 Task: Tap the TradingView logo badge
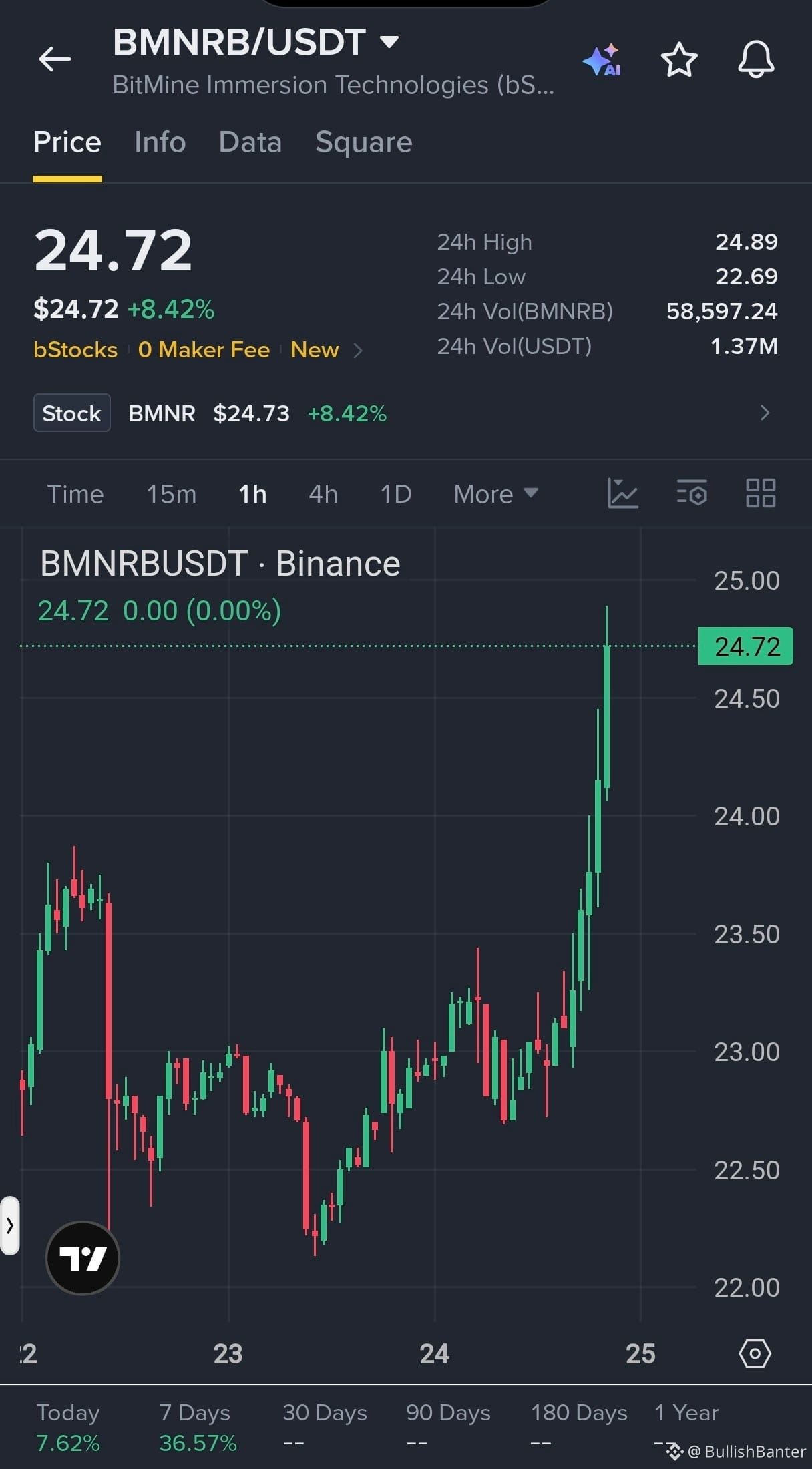click(83, 1258)
